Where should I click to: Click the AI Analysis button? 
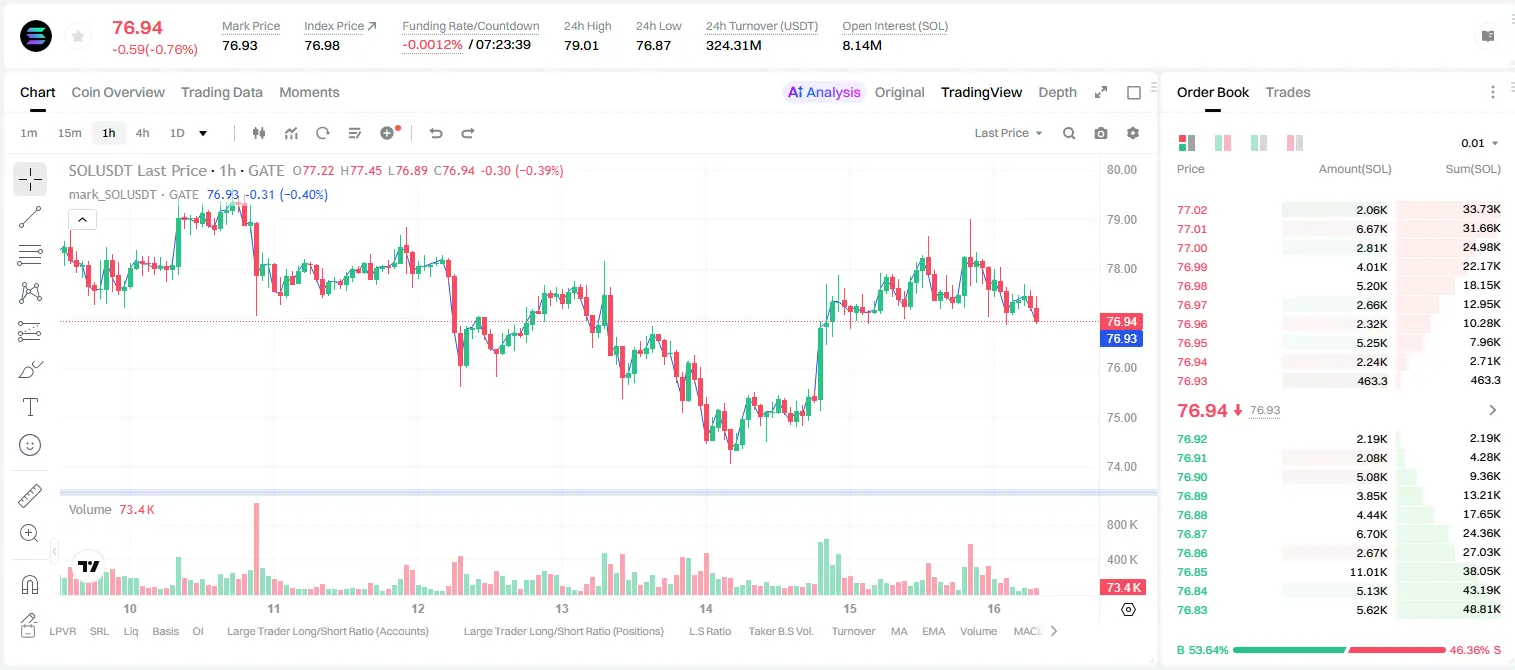pos(823,92)
